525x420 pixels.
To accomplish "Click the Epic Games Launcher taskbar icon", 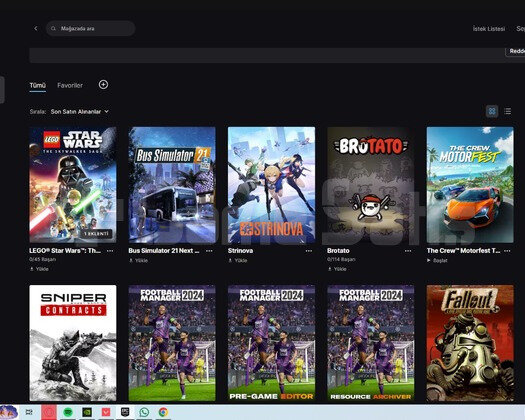I will 125,412.
